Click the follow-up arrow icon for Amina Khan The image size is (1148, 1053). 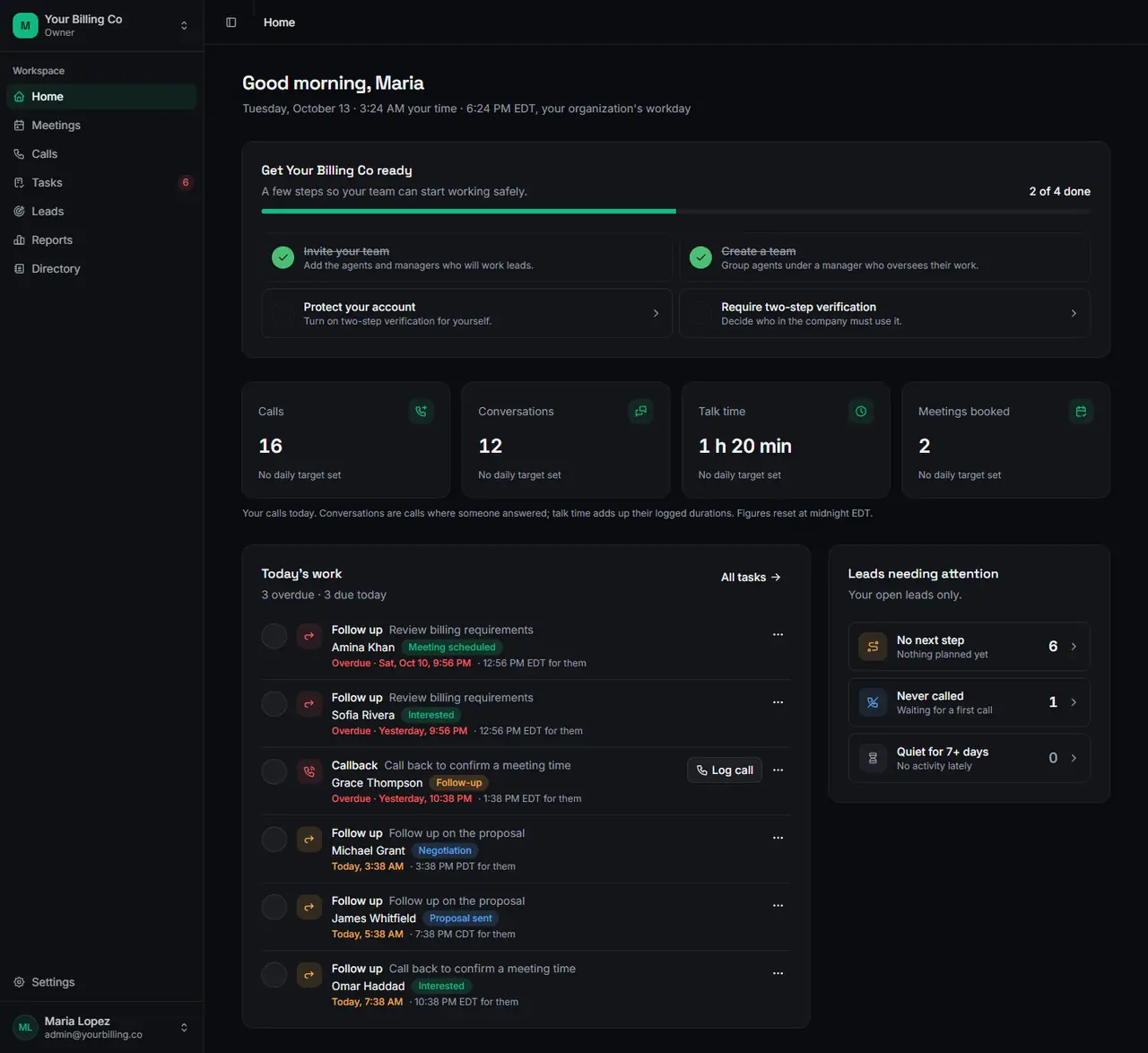(x=309, y=636)
